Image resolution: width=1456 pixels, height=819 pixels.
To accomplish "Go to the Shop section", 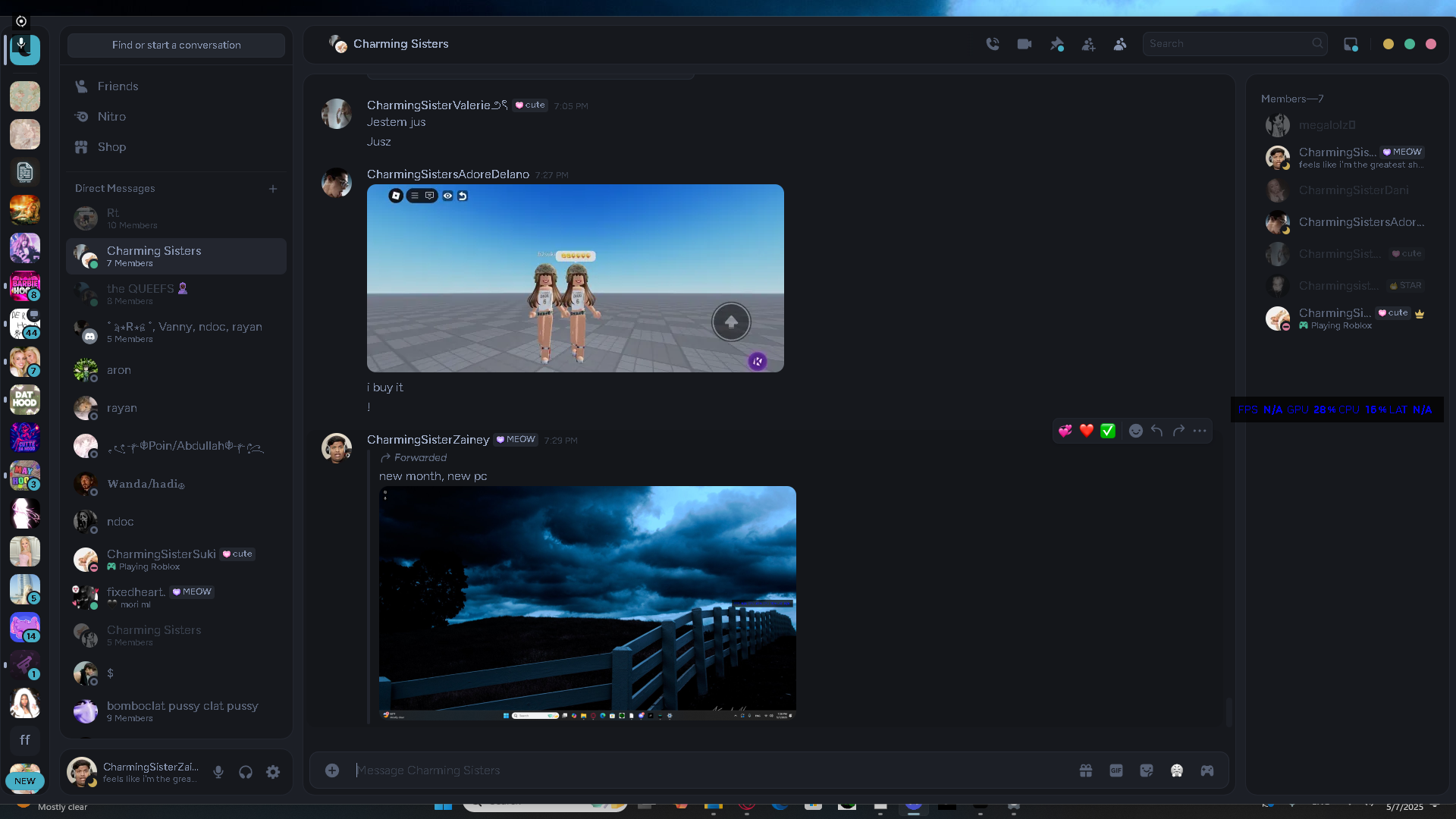I will pyautogui.click(x=111, y=147).
